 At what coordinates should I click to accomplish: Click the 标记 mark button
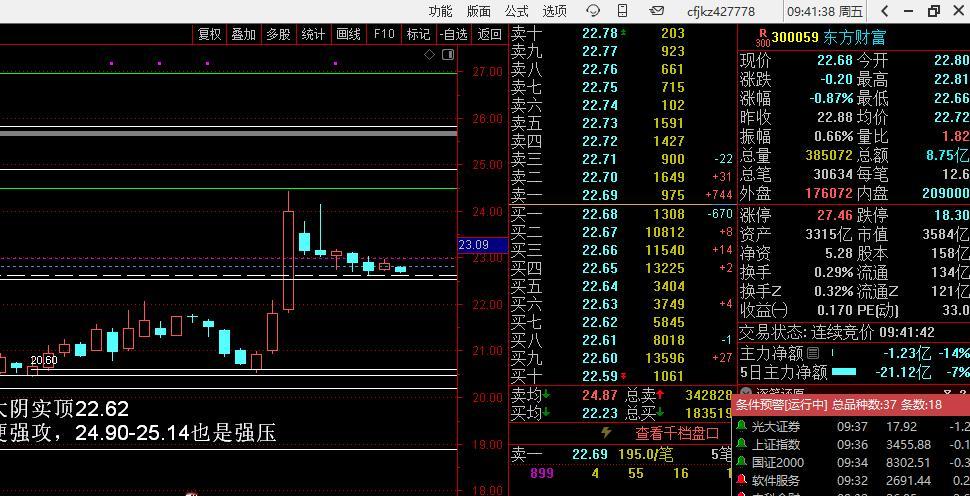(418, 34)
